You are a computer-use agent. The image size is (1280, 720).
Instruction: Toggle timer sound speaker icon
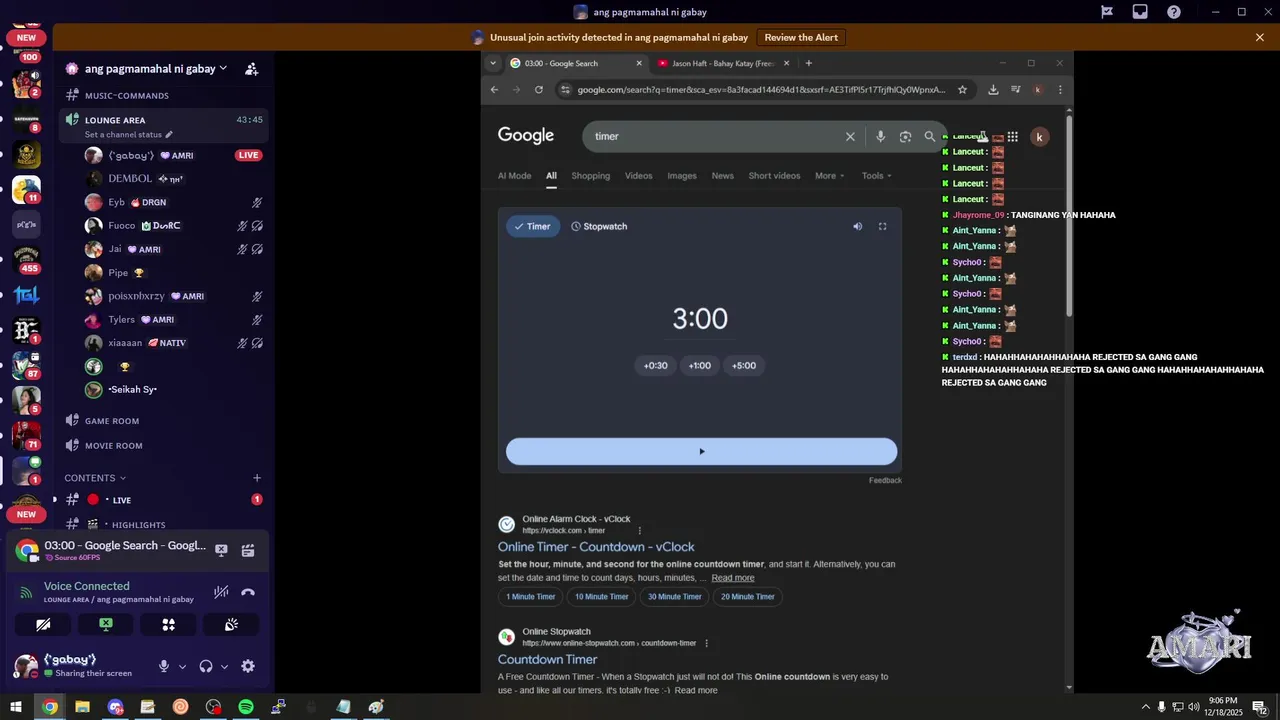857,227
